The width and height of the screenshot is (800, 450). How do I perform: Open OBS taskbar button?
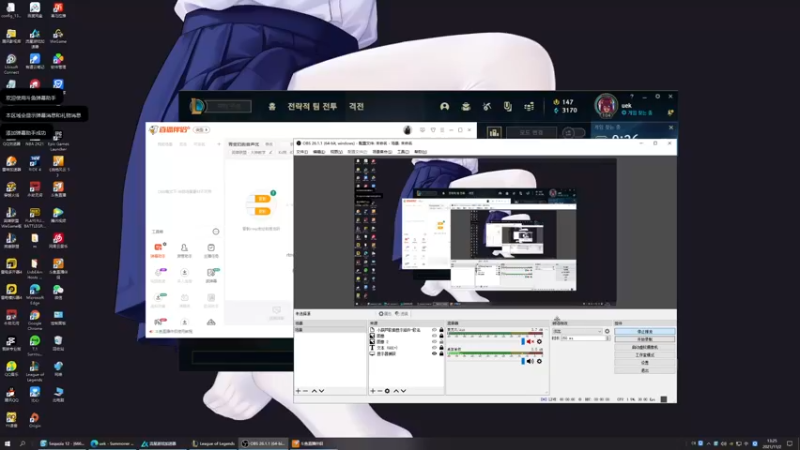coord(264,443)
